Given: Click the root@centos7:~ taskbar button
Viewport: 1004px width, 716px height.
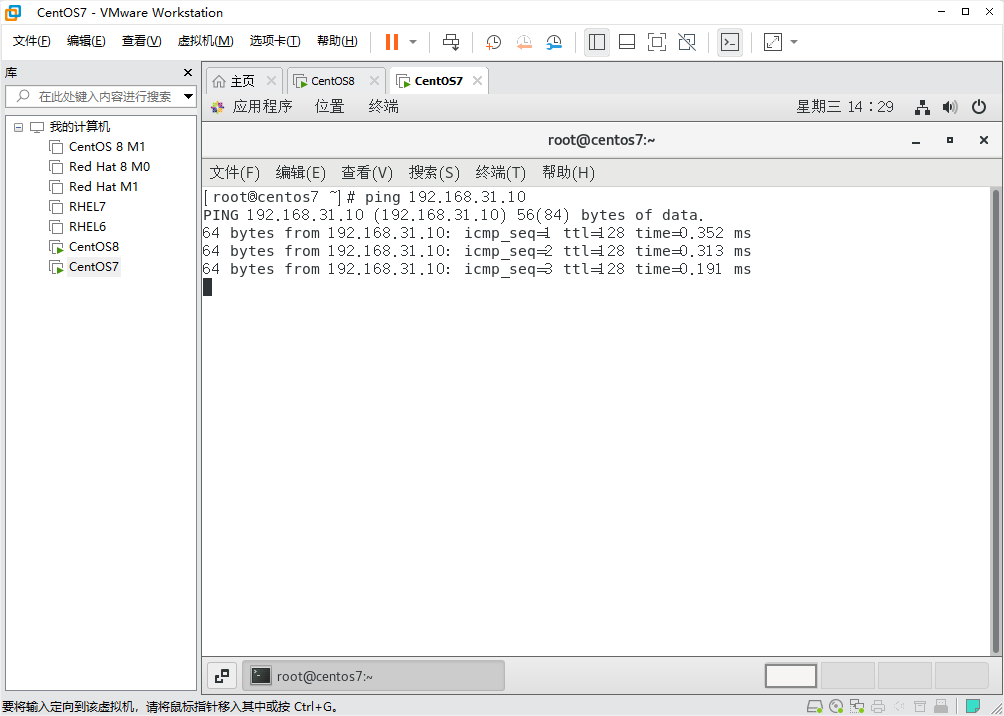Looking at the screenshot, I should click(x=373, y=676).
